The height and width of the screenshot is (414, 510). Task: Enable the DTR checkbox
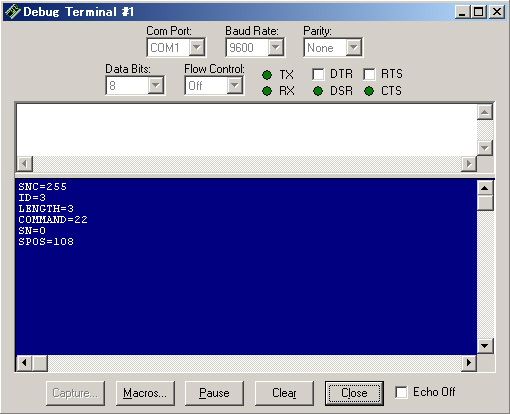318,74
